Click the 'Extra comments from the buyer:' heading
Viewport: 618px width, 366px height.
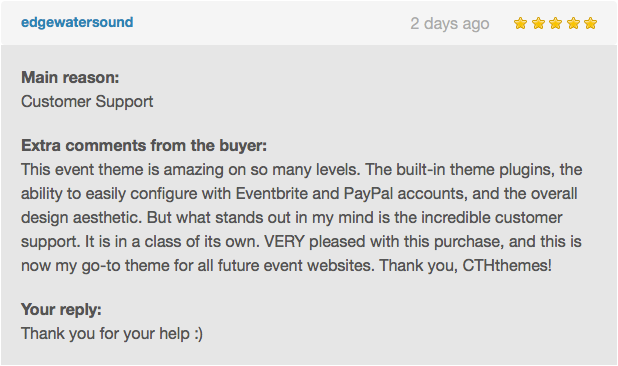point(144,145)
